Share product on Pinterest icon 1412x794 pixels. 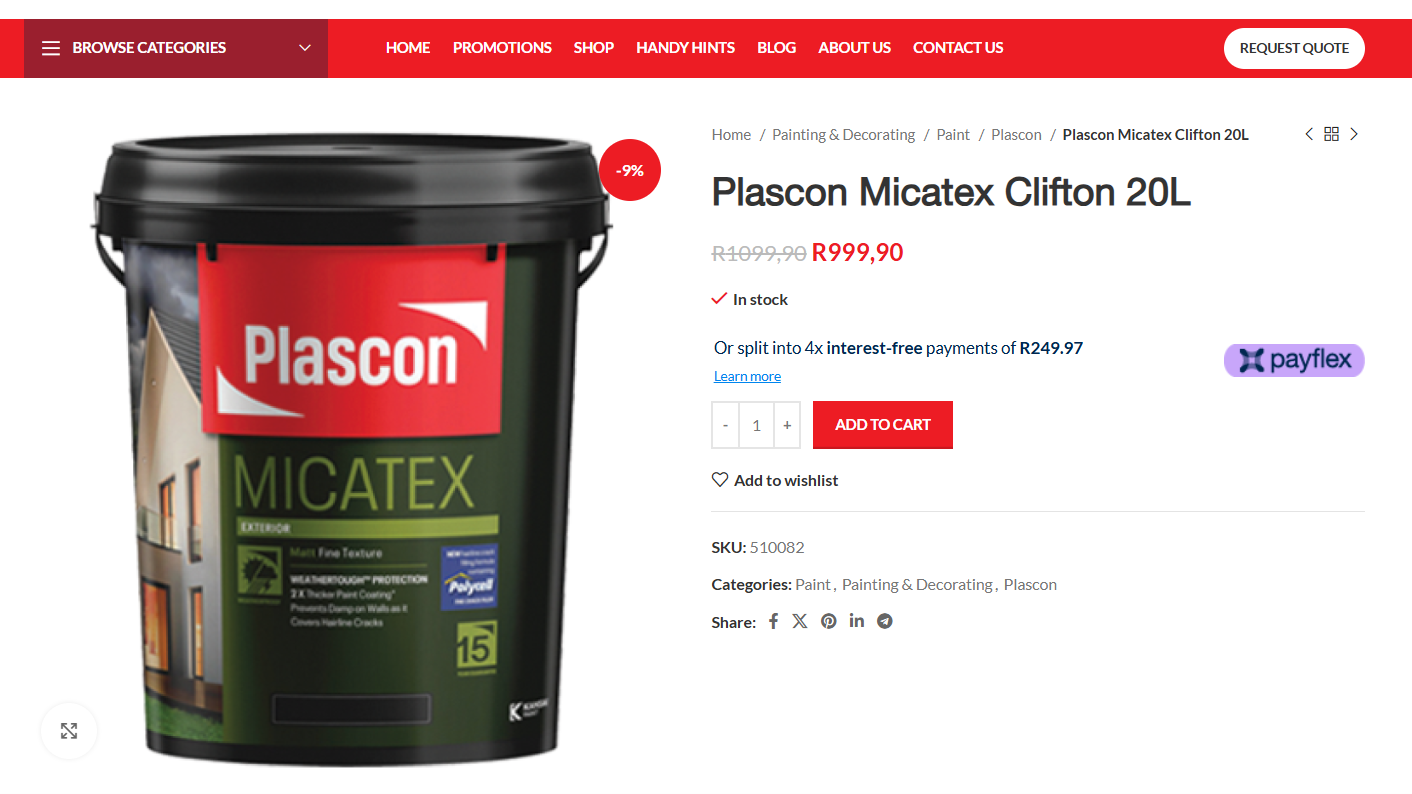click(x=829, y=621)
